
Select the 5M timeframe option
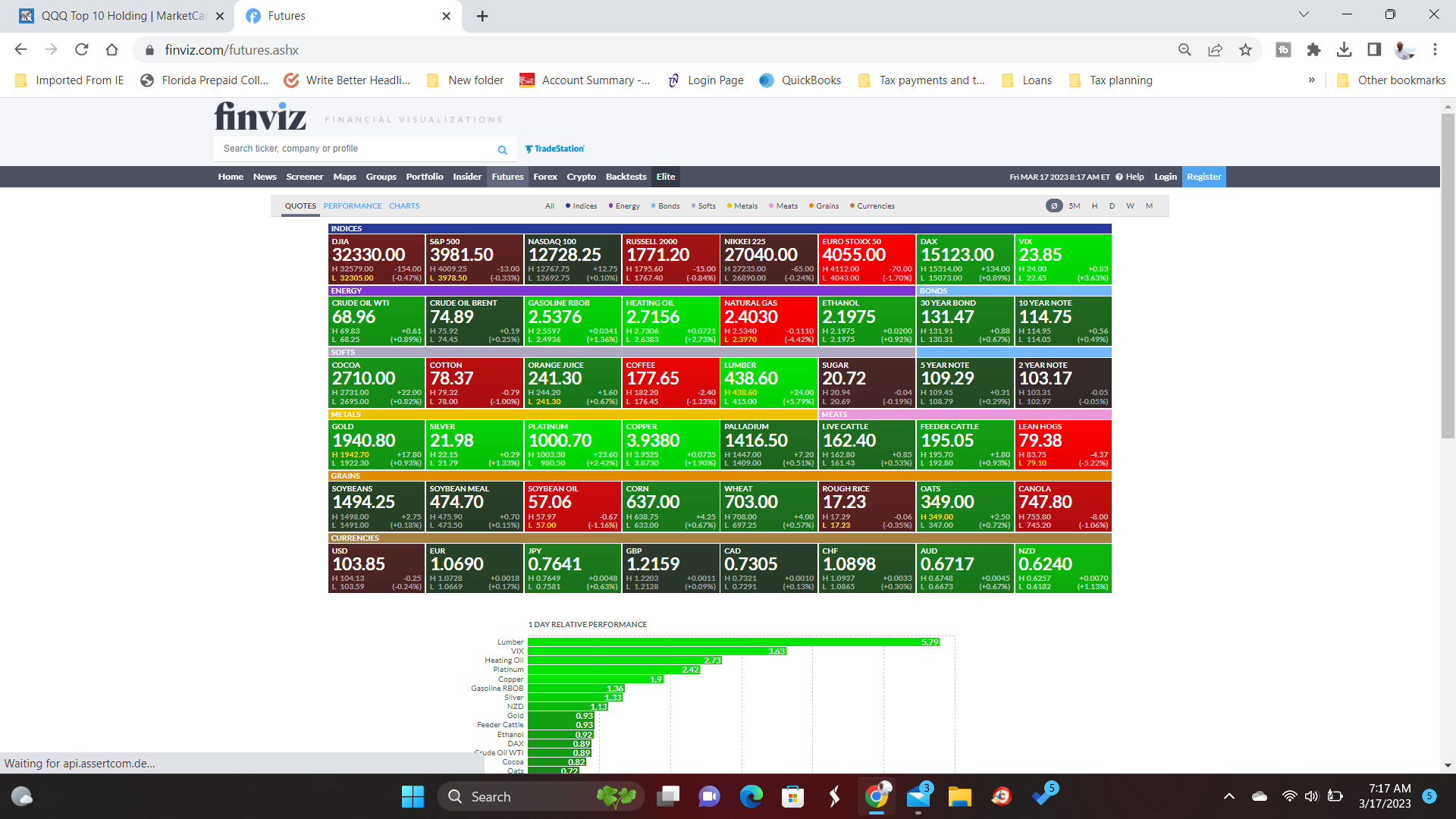coord(1074,206)
